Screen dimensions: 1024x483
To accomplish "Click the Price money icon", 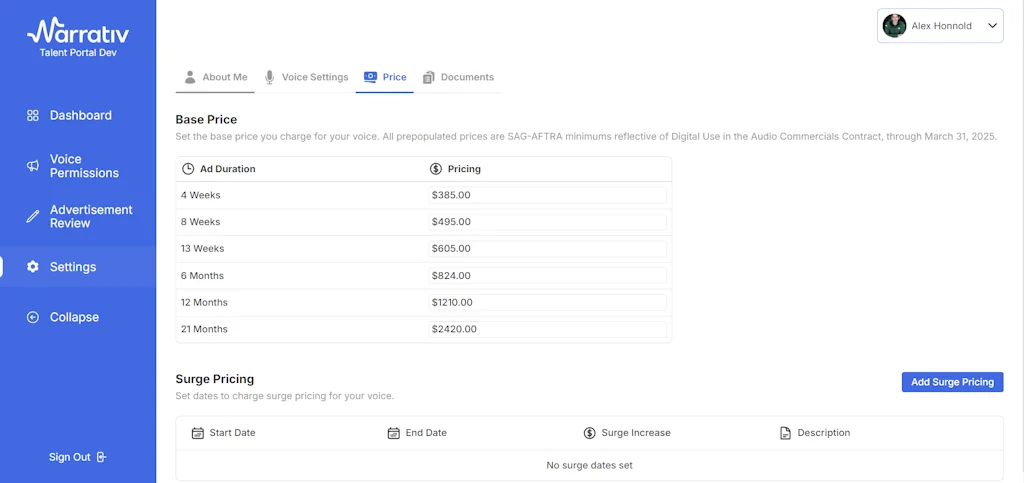I will click(x=370, y=77).
